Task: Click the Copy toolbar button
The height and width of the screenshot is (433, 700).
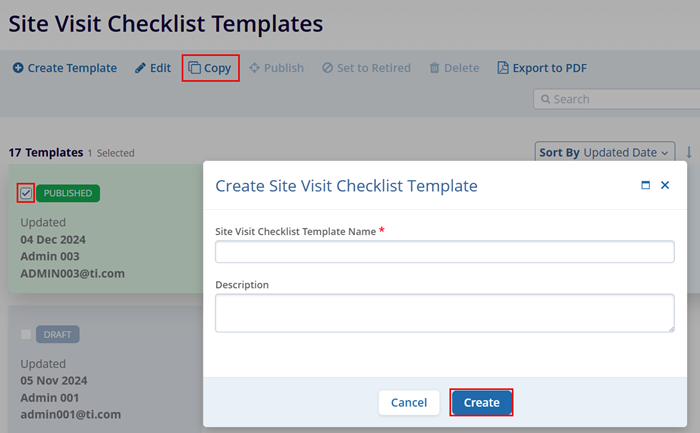Action: point(210,68)
